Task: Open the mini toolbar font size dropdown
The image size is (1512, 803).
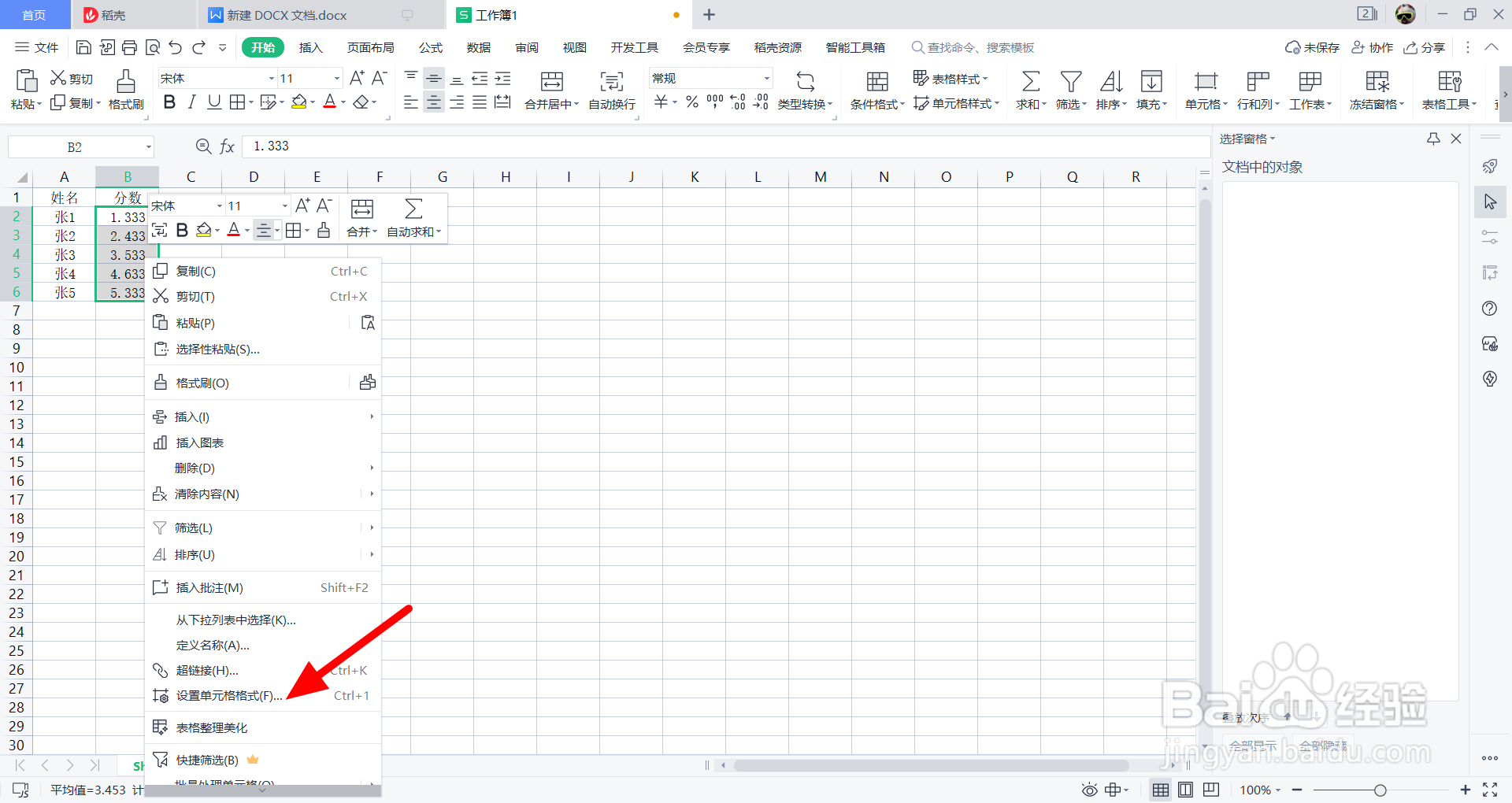Action: (x=285, y=206)
